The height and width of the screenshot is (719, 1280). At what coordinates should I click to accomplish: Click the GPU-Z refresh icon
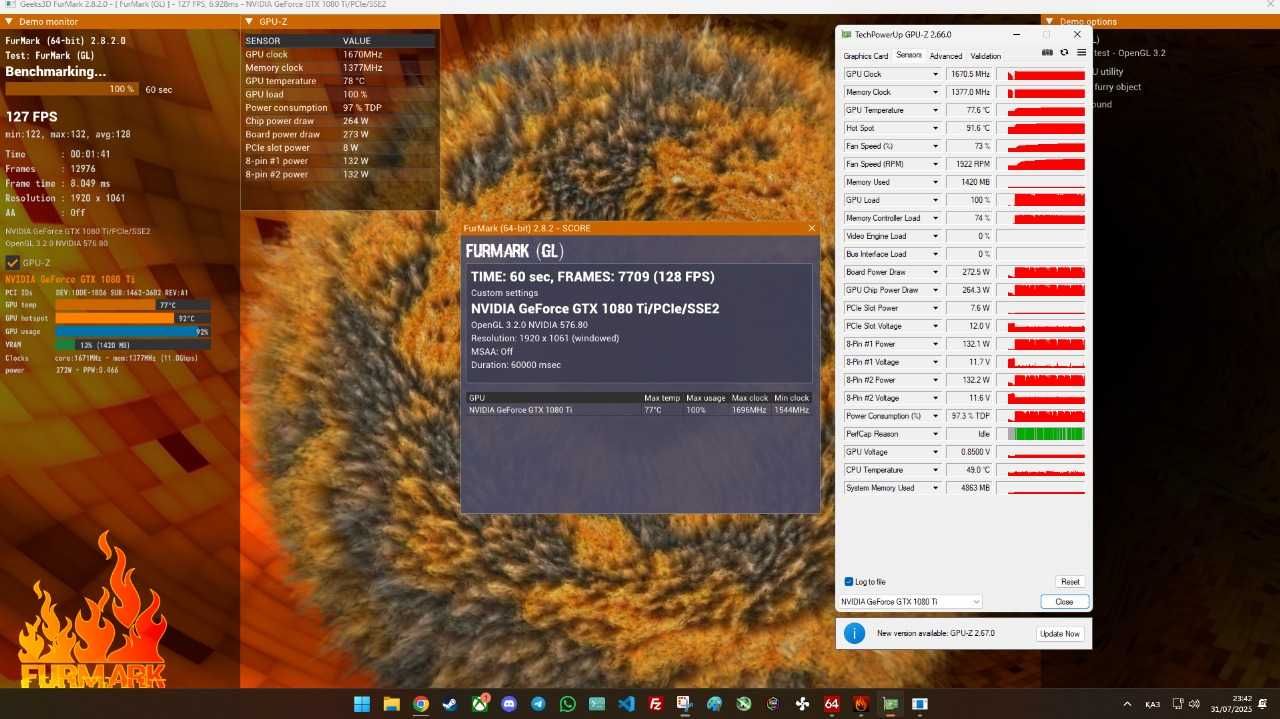point(1064,52)
